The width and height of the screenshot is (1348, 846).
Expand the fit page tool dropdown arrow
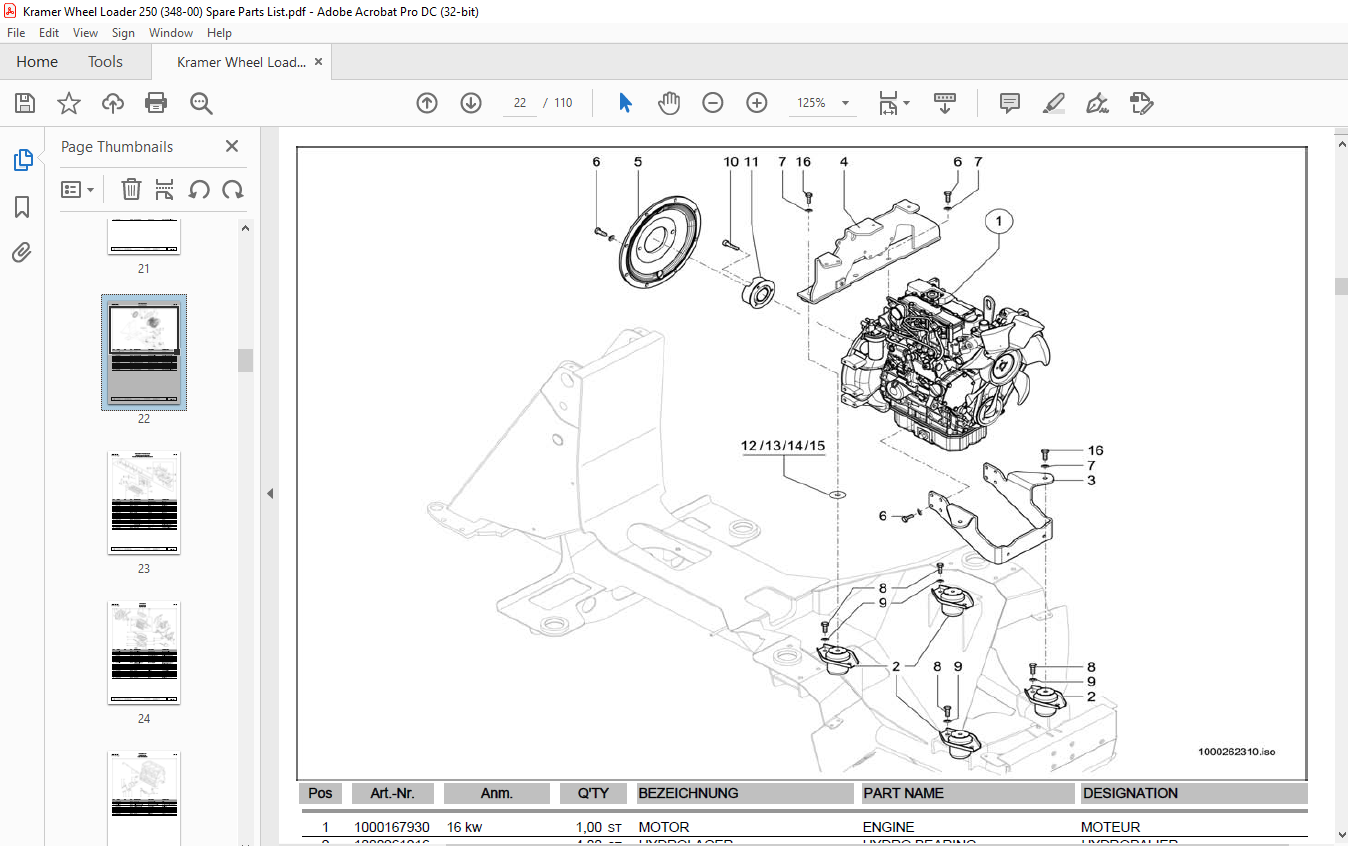tap(907, 103)
